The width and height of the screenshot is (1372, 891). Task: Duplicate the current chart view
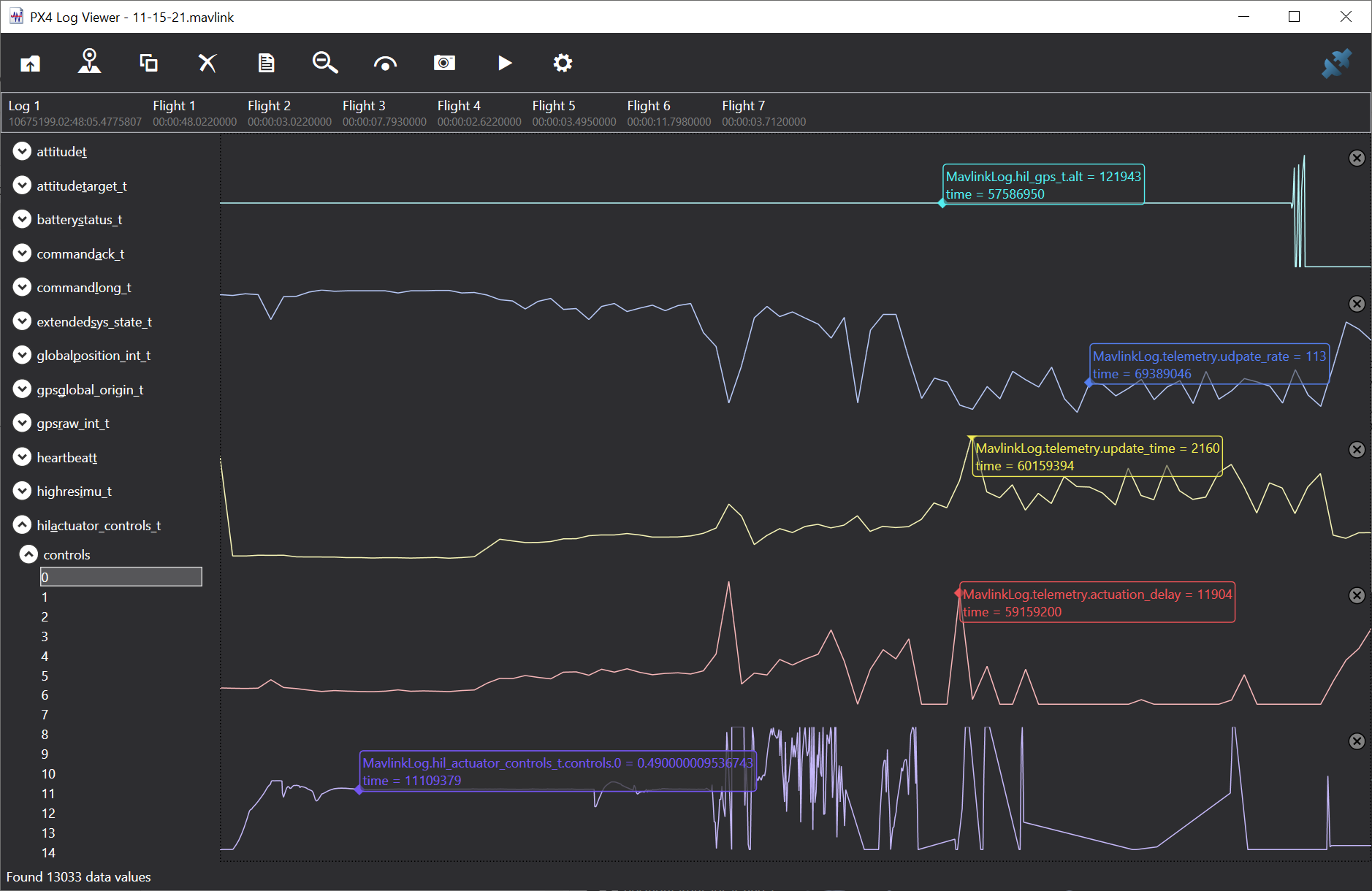coord(148,63)
